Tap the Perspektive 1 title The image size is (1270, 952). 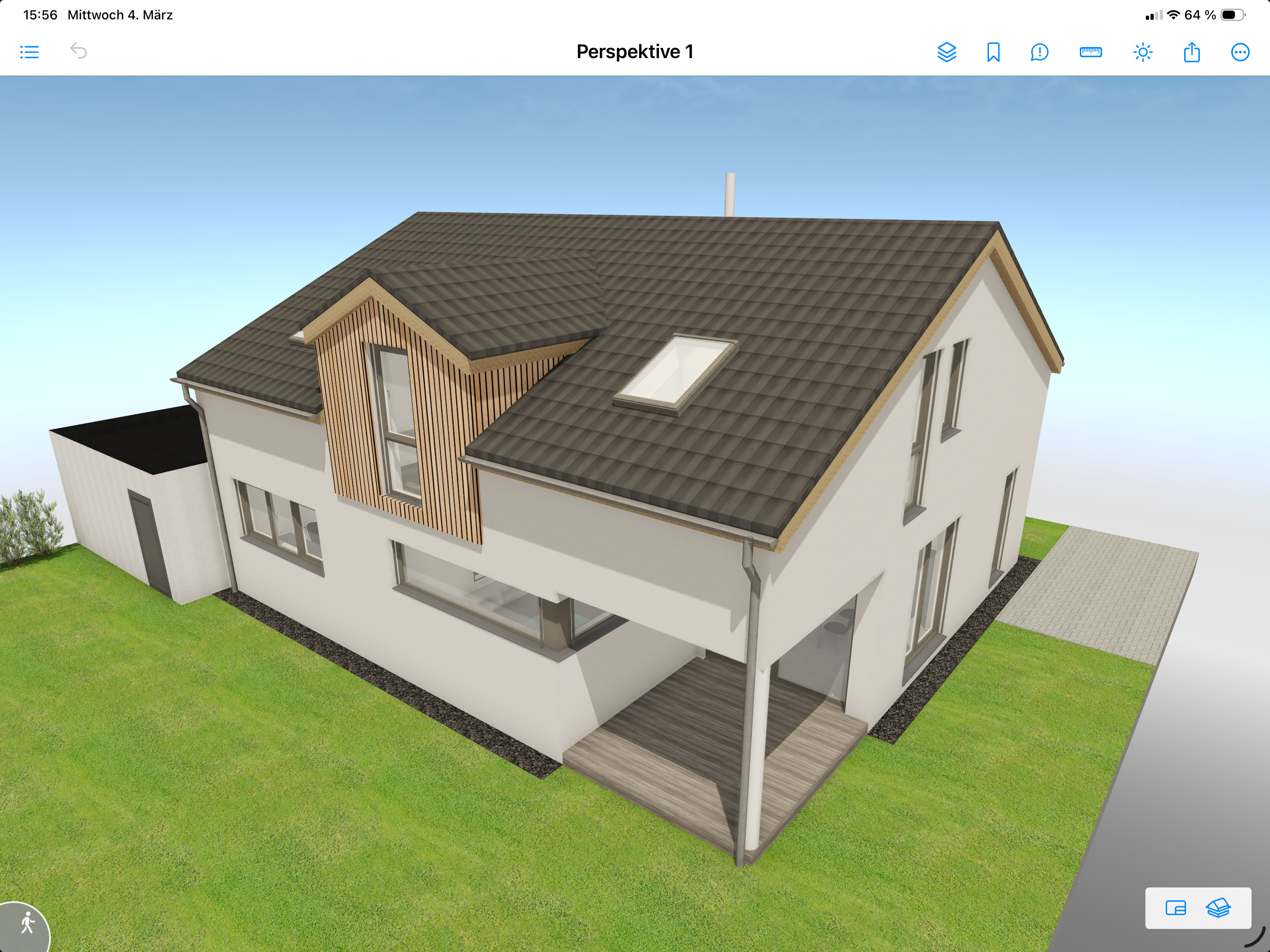635,52
